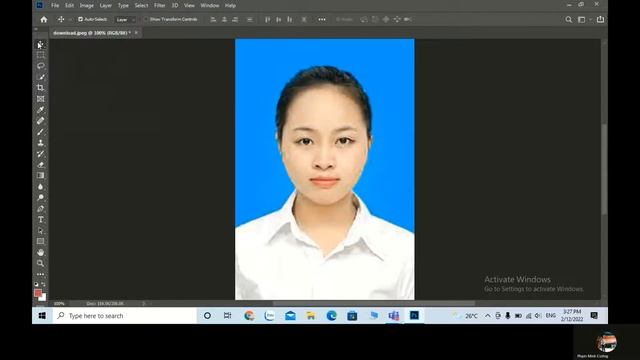Select the Horizontal Type tool
The image size is (640, 360).
tap(40, 220)
